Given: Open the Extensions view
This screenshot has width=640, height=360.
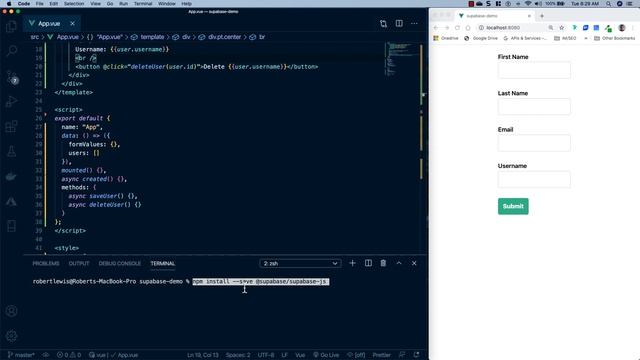Looking at the screenshot, I should [11, 126].
